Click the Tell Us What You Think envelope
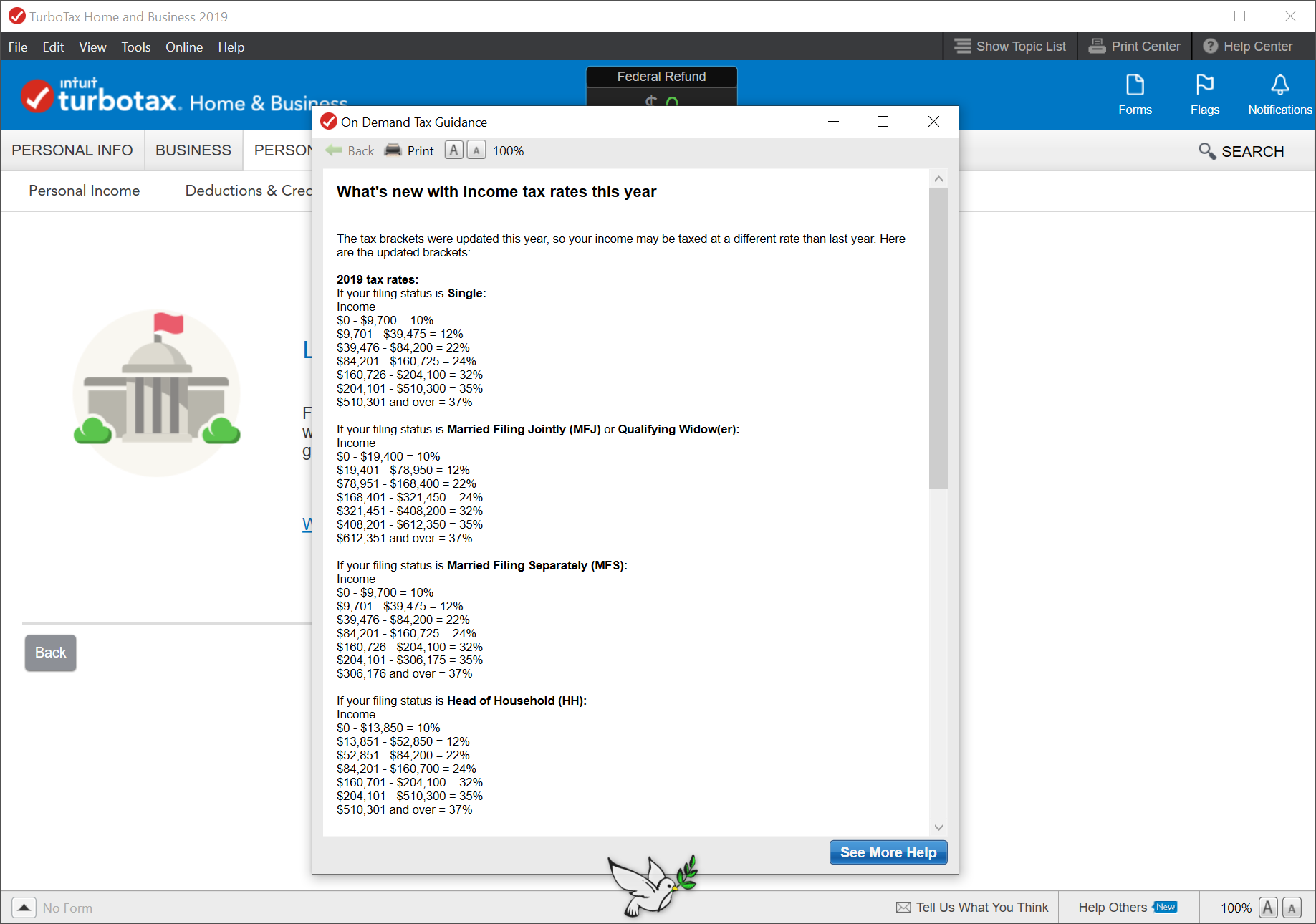The height and width of the screenshot is (924, 1316). [x=903, y=908]
